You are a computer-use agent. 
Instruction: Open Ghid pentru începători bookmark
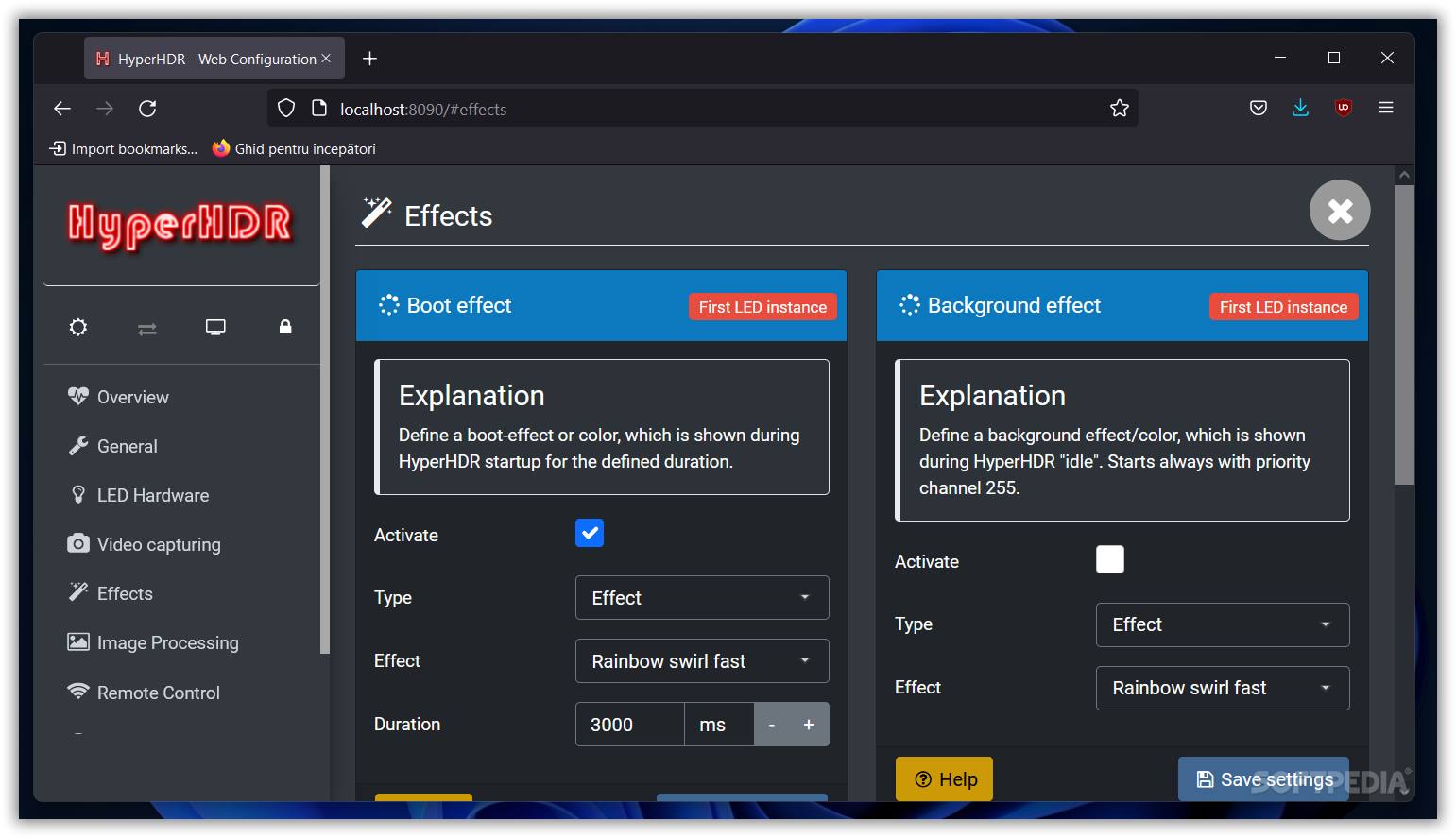click(x=294, y=148)
